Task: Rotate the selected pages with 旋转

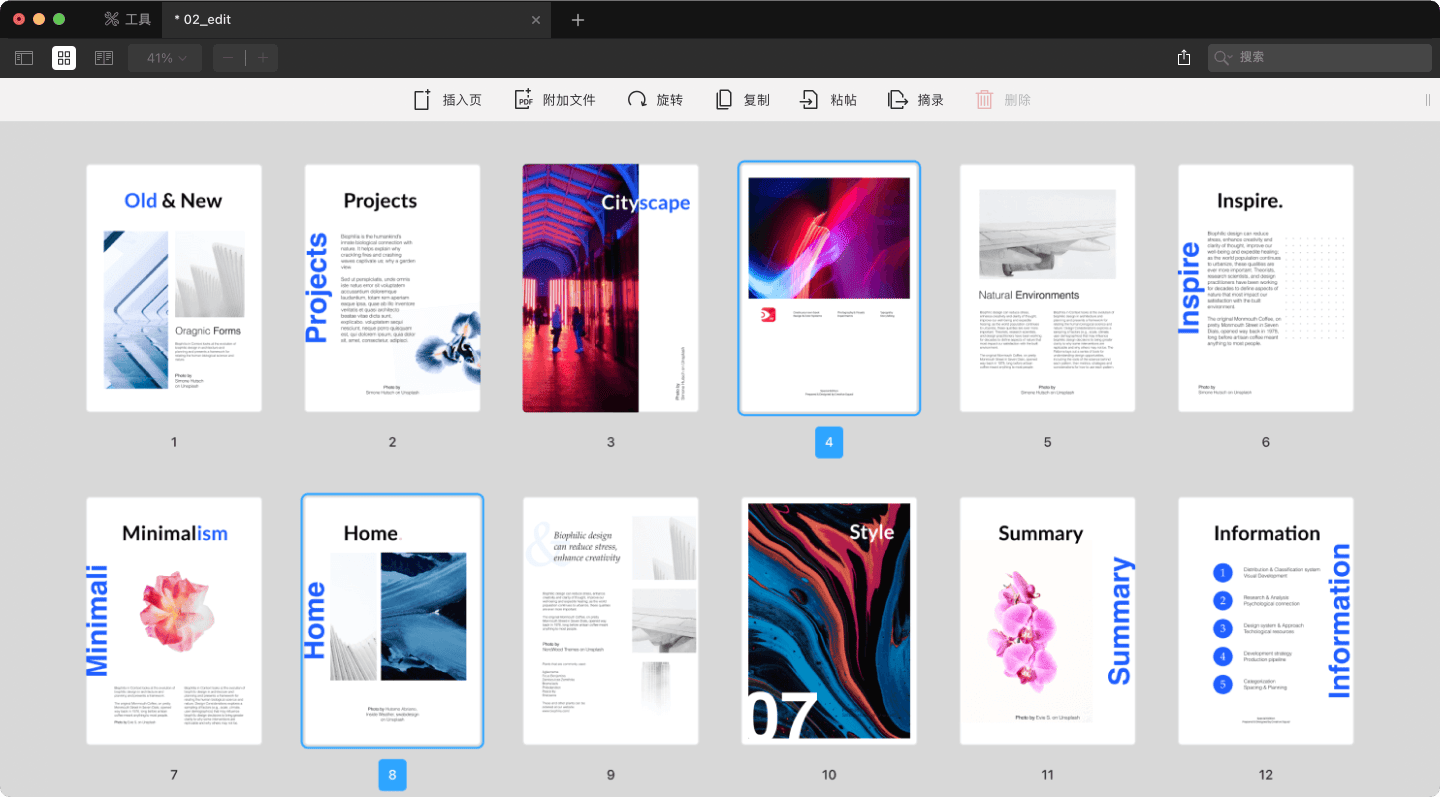Action: pos(637,100)
